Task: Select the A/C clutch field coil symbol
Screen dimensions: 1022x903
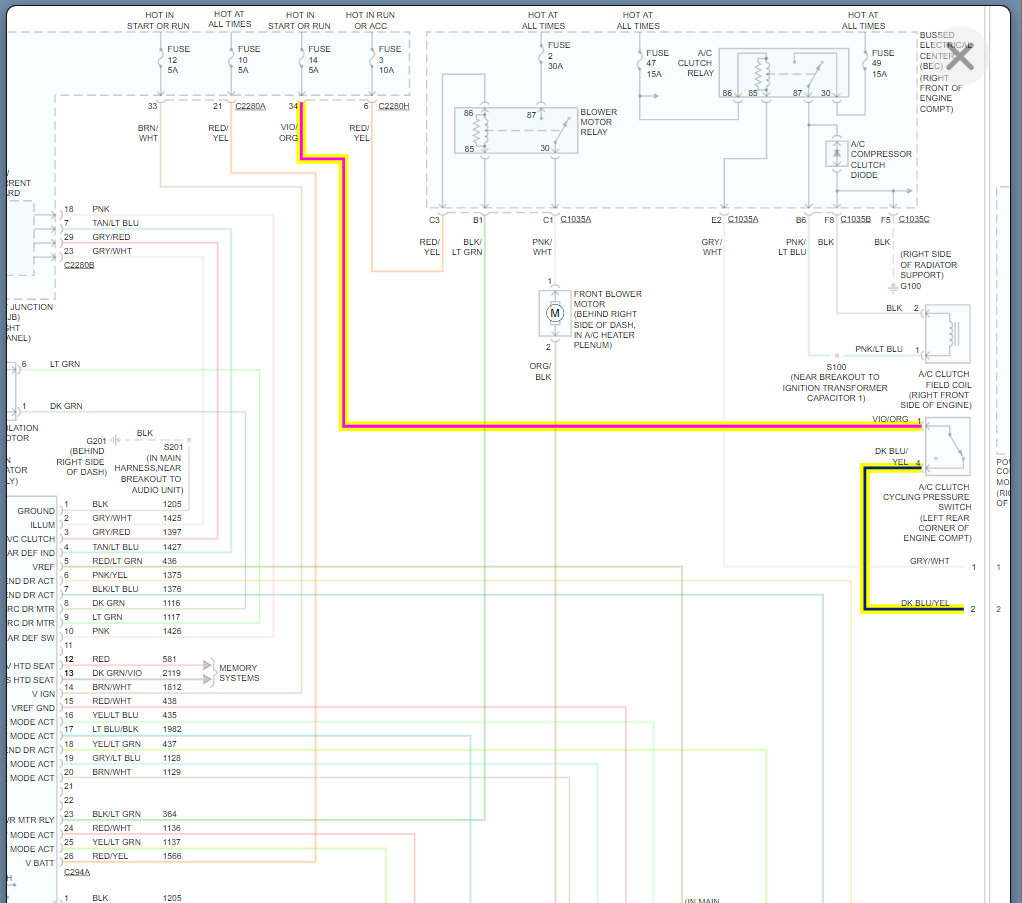Action: pos(947,334)
